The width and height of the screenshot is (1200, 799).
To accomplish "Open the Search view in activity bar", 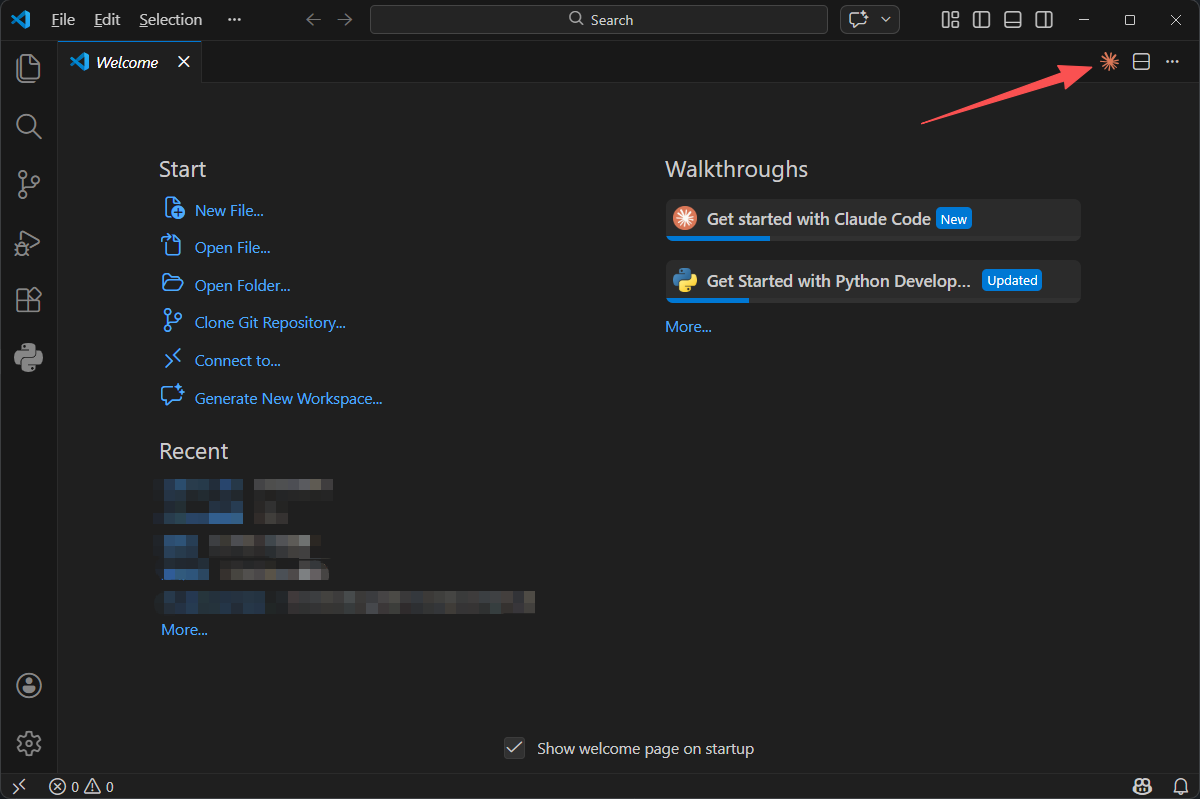I will (28, 126).
